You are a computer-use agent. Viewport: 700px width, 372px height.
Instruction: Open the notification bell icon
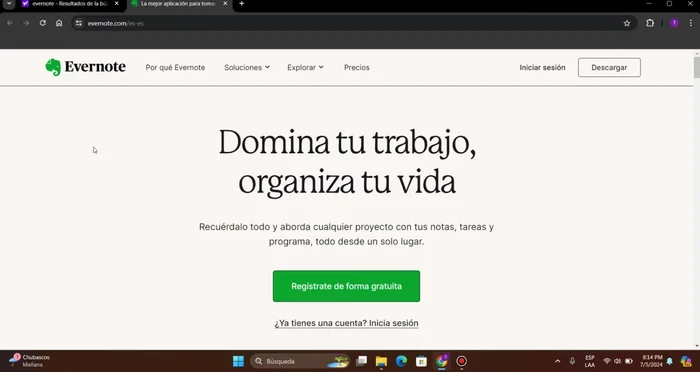(670, 361)
